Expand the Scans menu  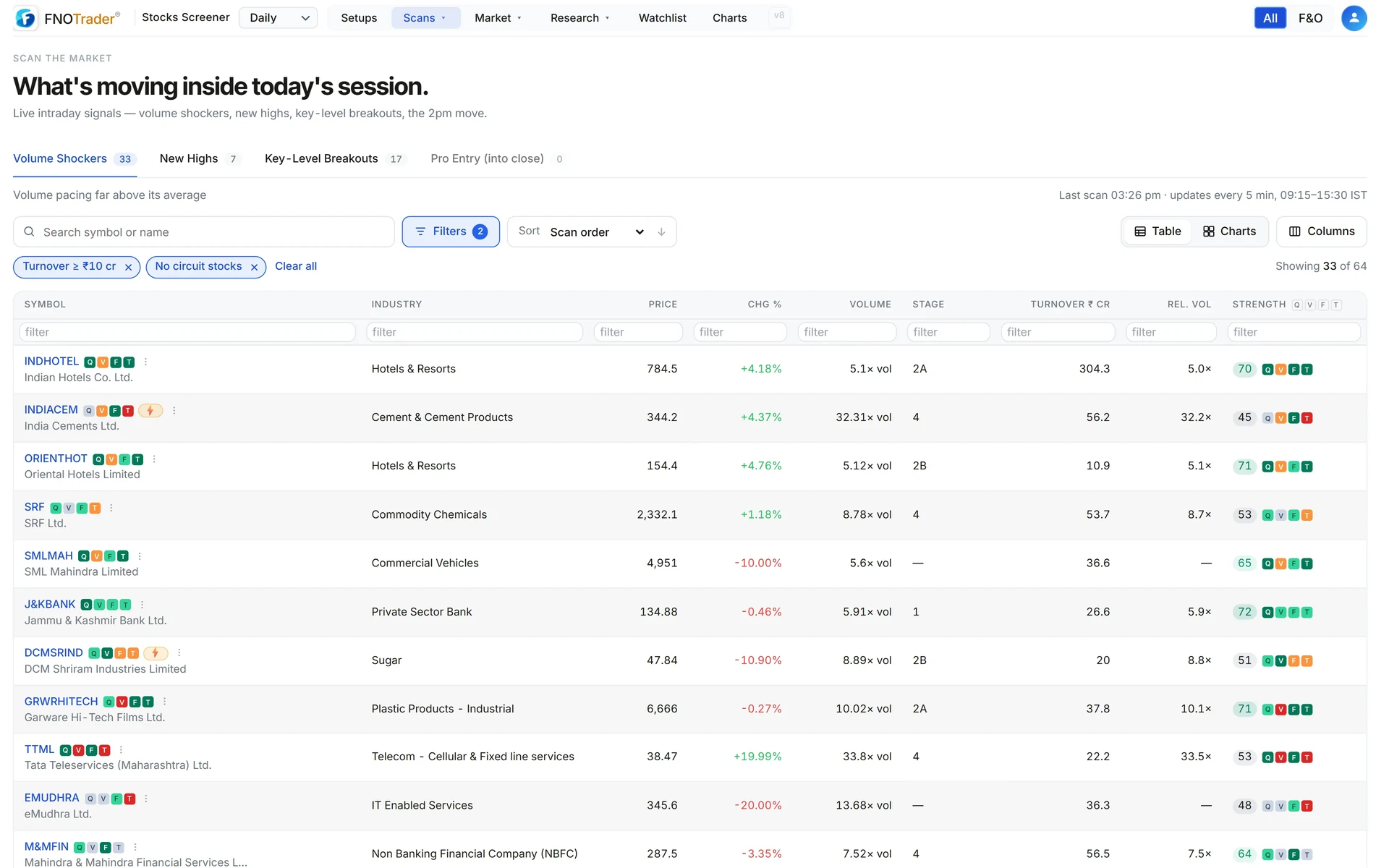(x=425, y=18)
